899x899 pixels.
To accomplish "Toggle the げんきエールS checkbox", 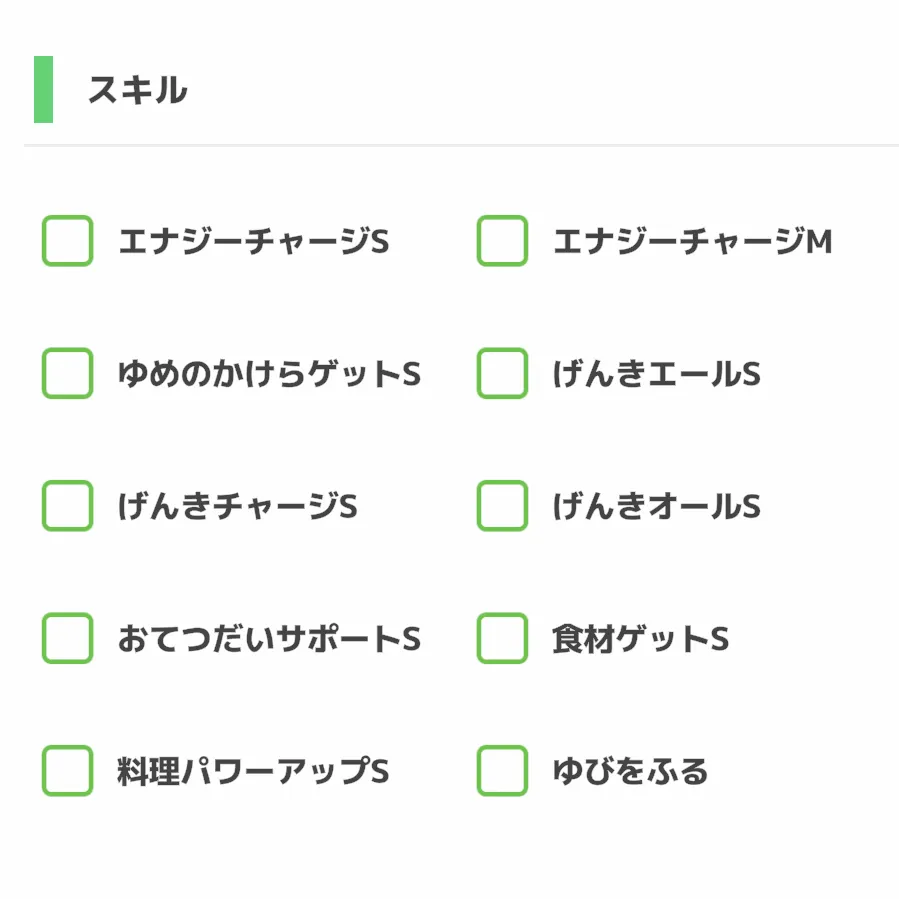I will [x=502, y=374].
